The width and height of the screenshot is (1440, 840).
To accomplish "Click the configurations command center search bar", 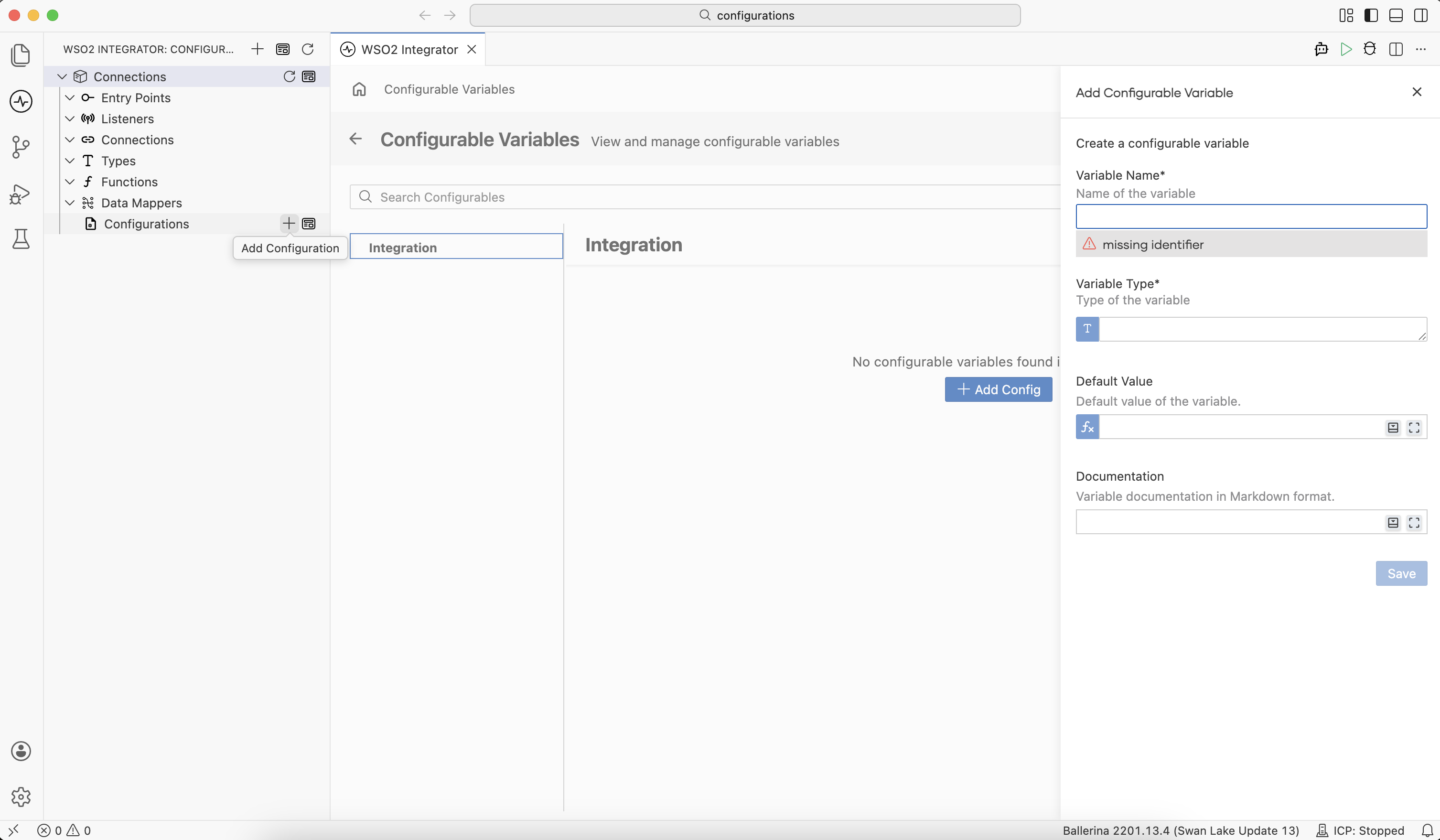I will (x=745, y=15).
